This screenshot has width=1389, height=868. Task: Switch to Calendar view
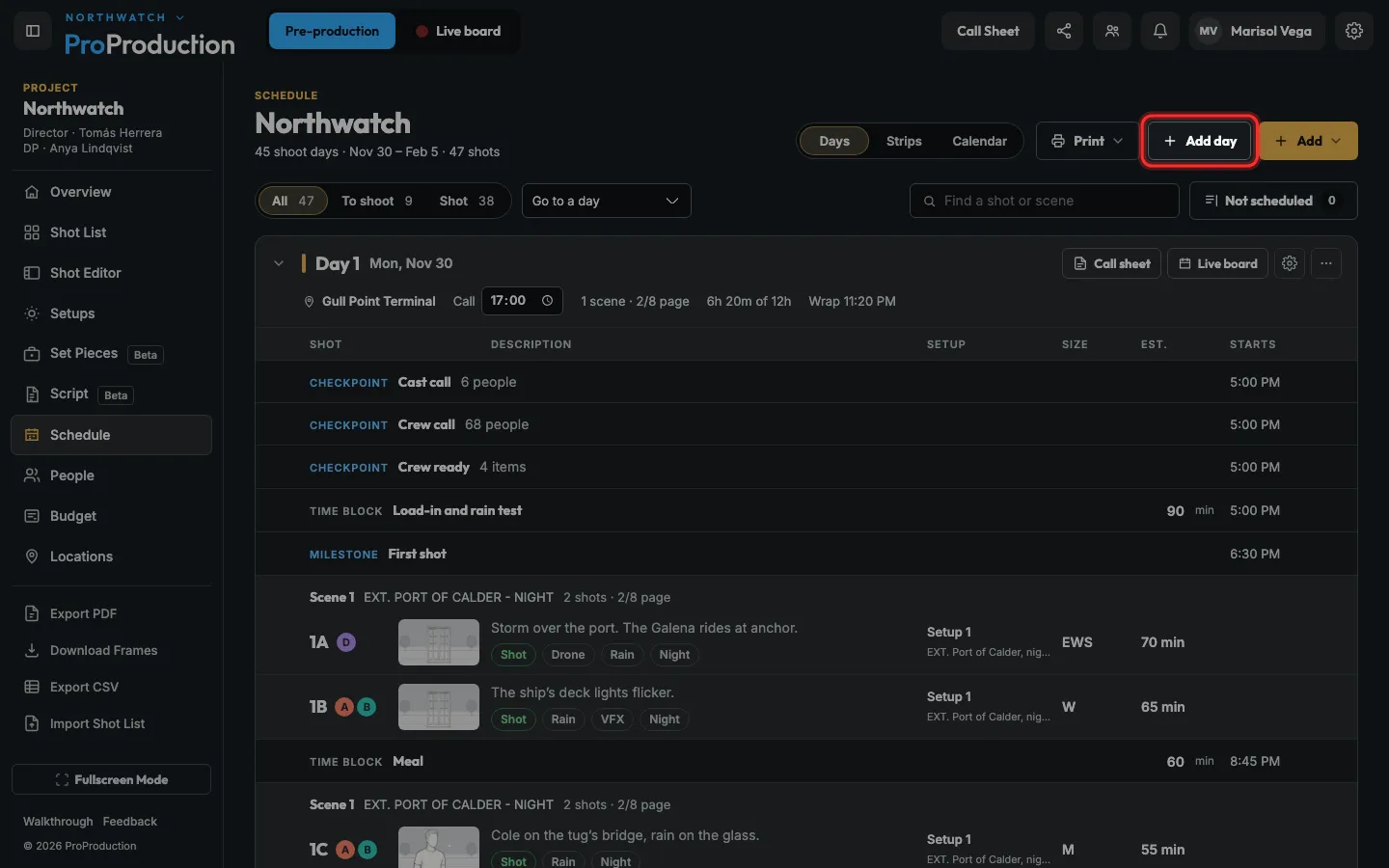click(x=979, y=141)
